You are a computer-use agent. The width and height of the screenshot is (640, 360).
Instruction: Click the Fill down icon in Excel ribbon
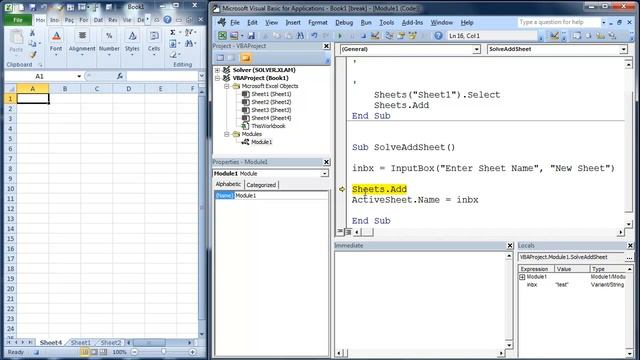tap(174, 43)
